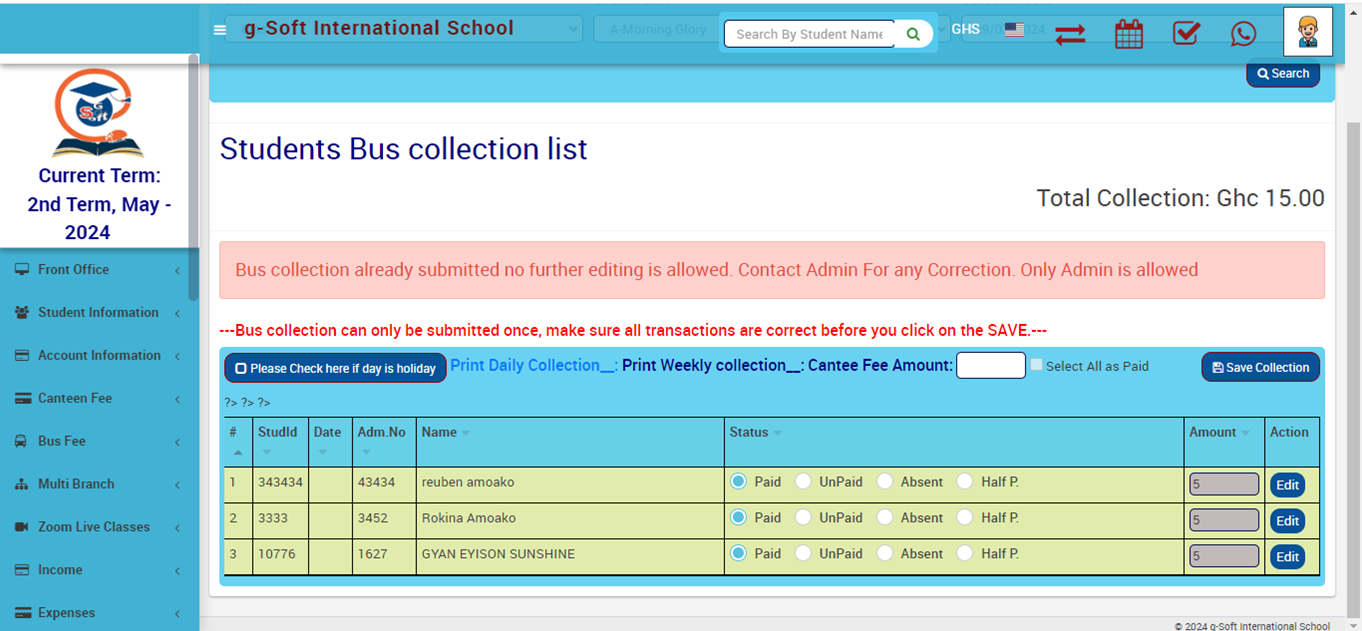Expand the Bus Fee sidebar menu
Viewport: 1362px width, 631px height.
[98, 441]
